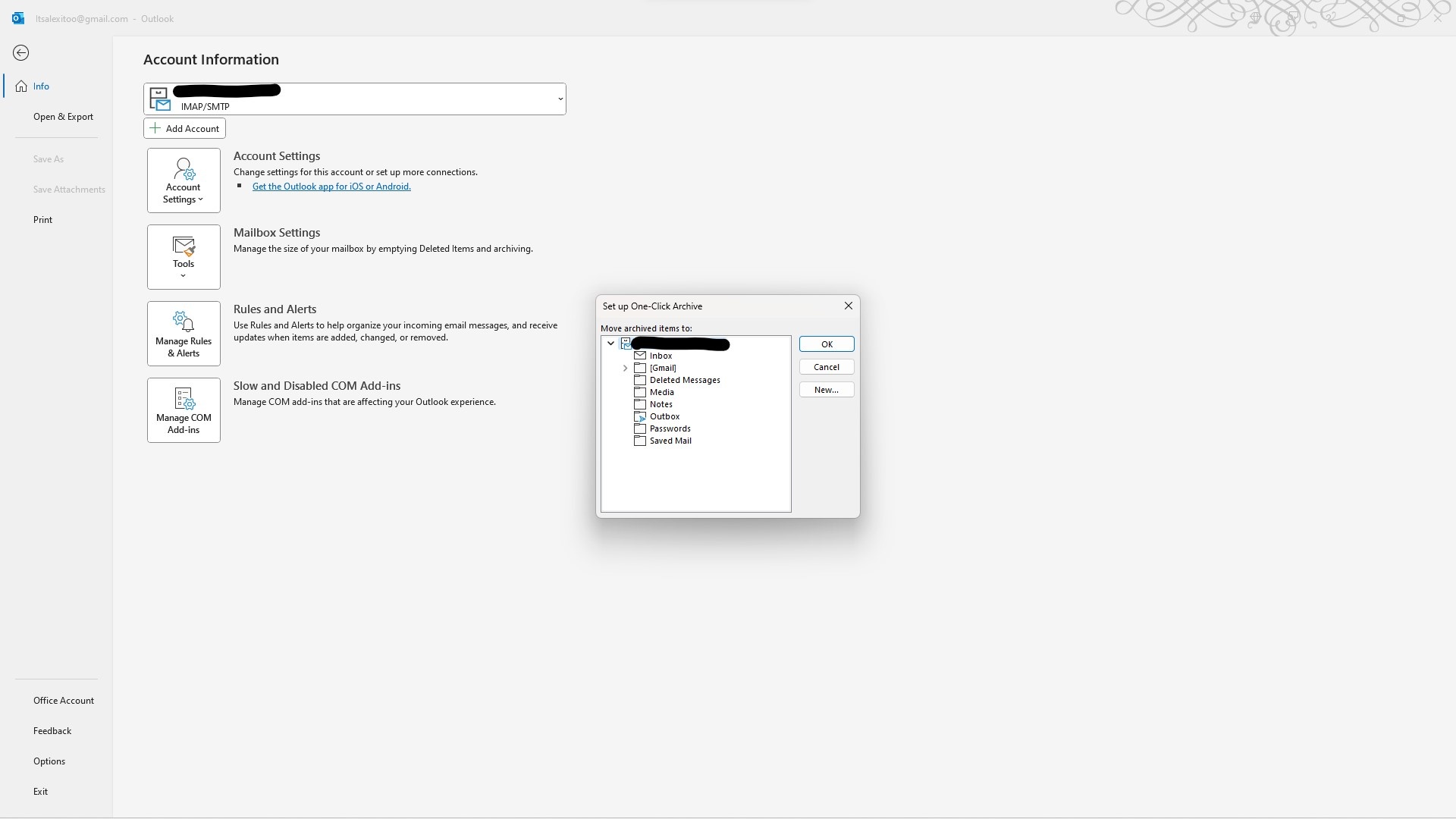Expand the [Gmail] folder node

coord(626,368)
